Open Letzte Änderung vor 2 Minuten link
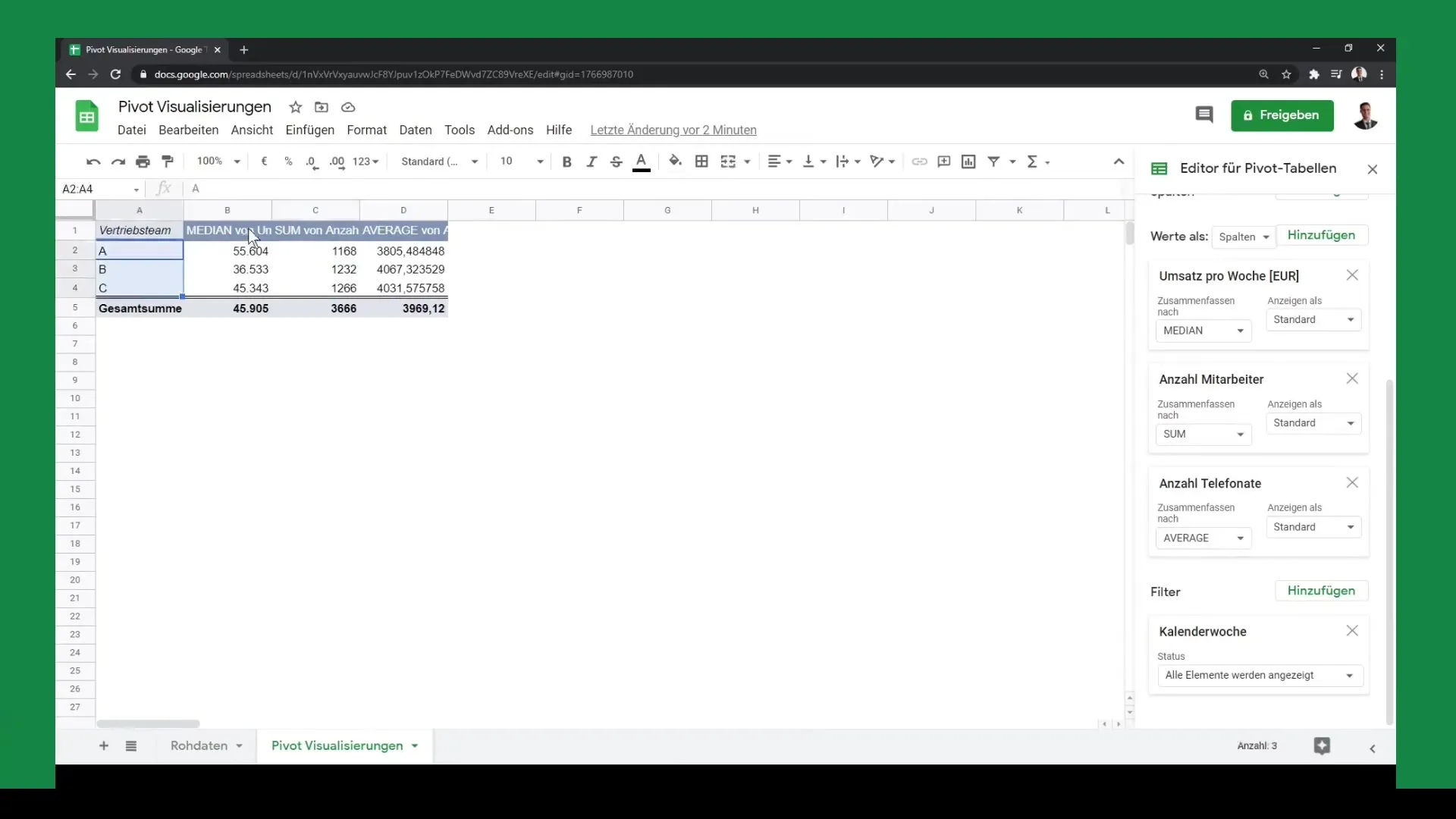 click(673, 130)
